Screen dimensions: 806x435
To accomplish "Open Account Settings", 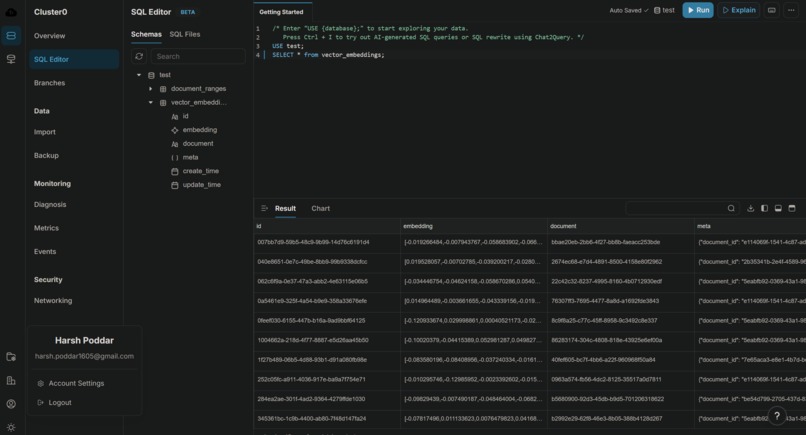I will tap(76, 384).
